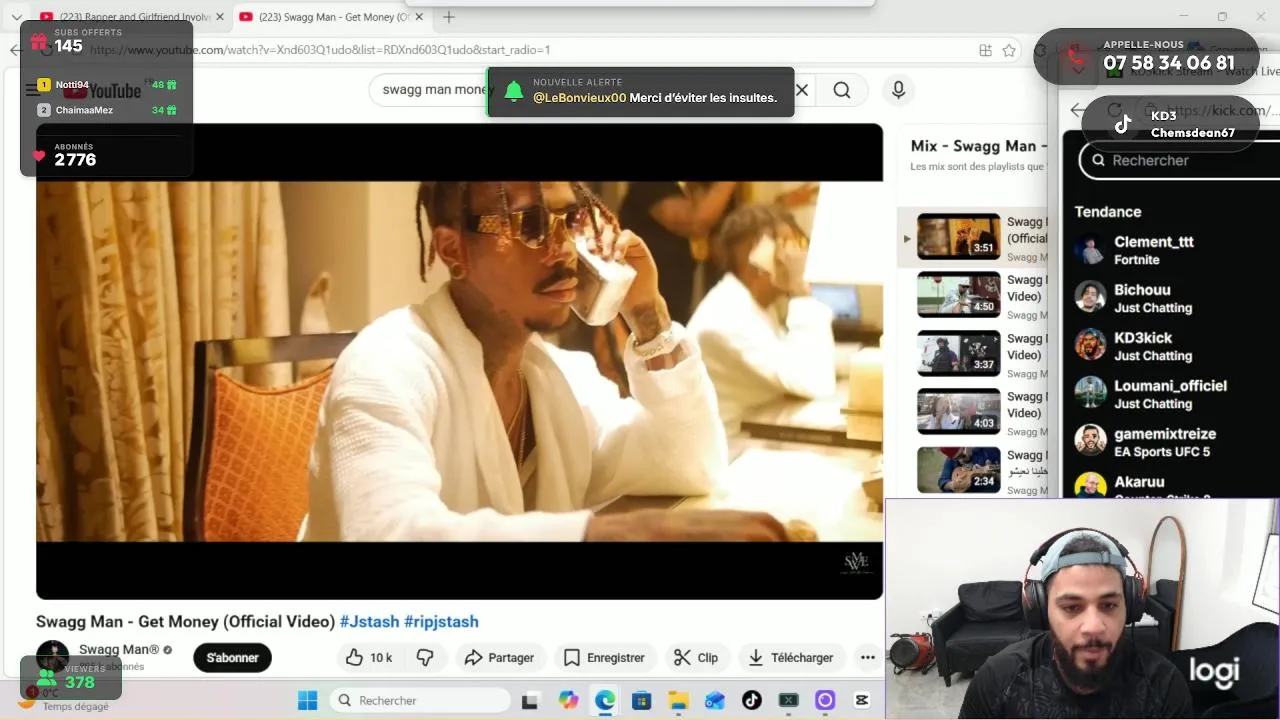Open the Swagg Man channel avatar
The height and width of the screenshot is (720, 1280).
pos(52,656)
